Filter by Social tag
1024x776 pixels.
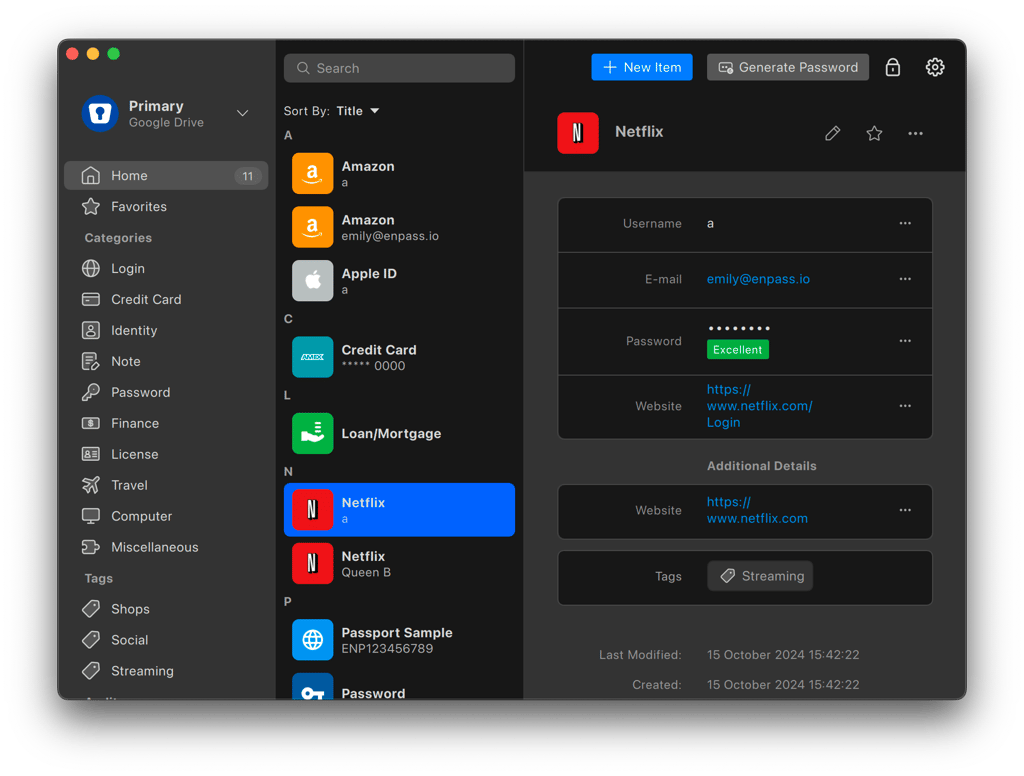pyautogui.click(x=166, y=640)
